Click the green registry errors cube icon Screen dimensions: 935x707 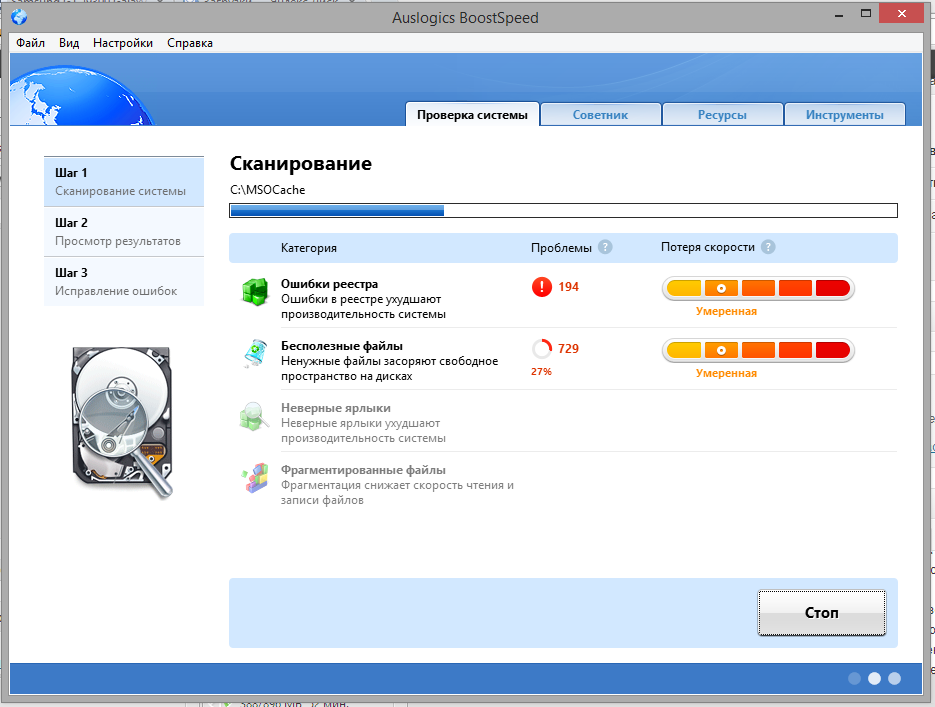pyautogui.click(x=255, y=292)
